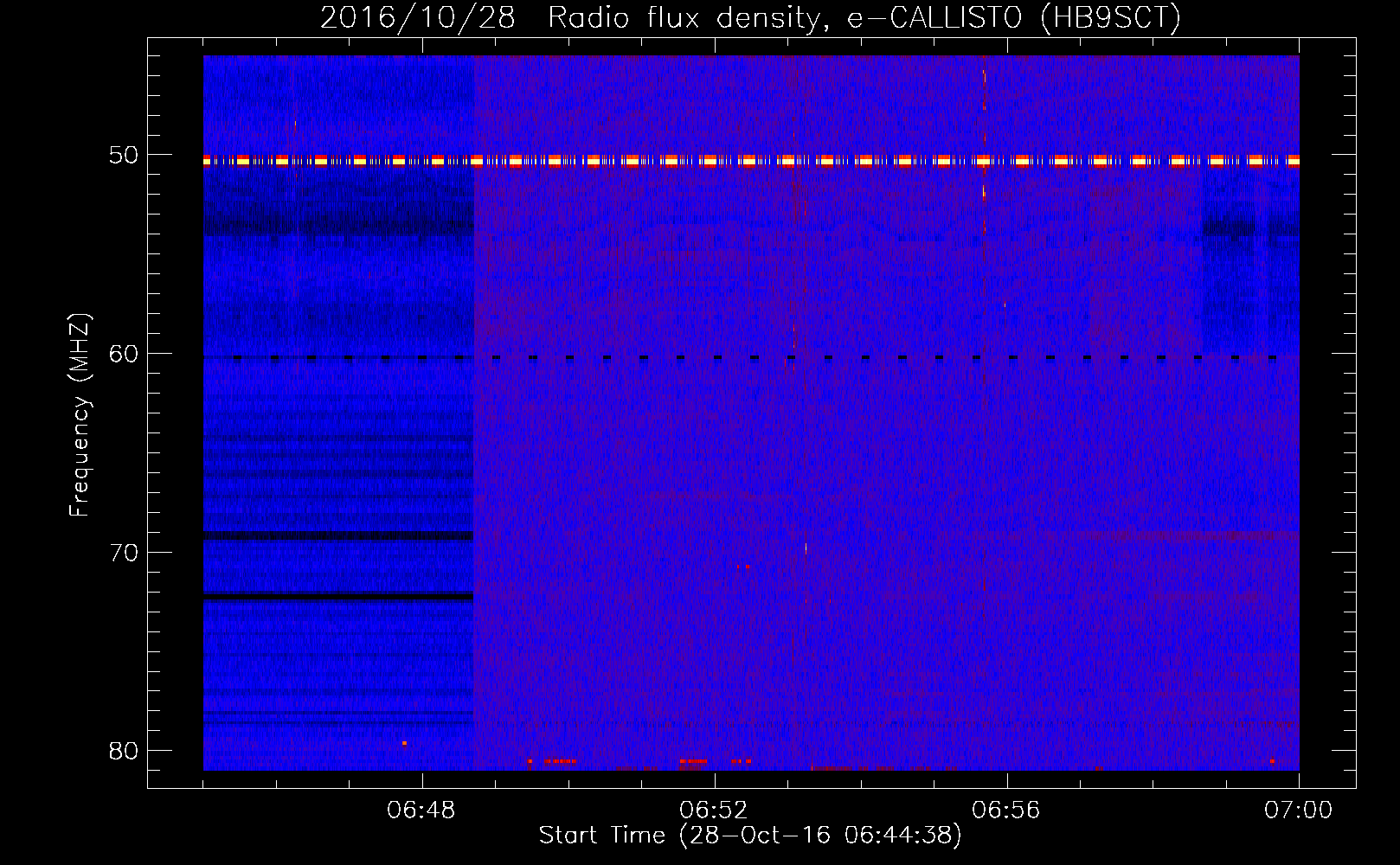The image size is (1400, 865).
Task: Click the 06:52 time tick label
Action: (x=714, y=811)
